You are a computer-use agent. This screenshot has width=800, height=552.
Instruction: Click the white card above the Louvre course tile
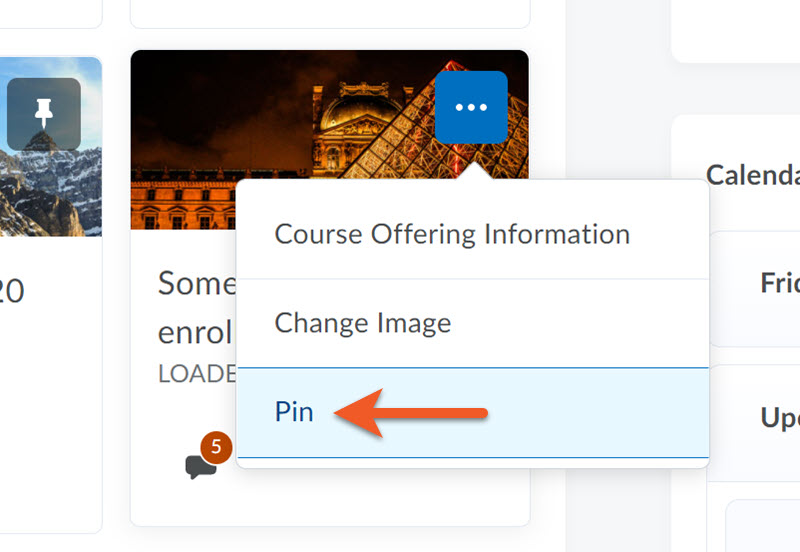point(330,12)
